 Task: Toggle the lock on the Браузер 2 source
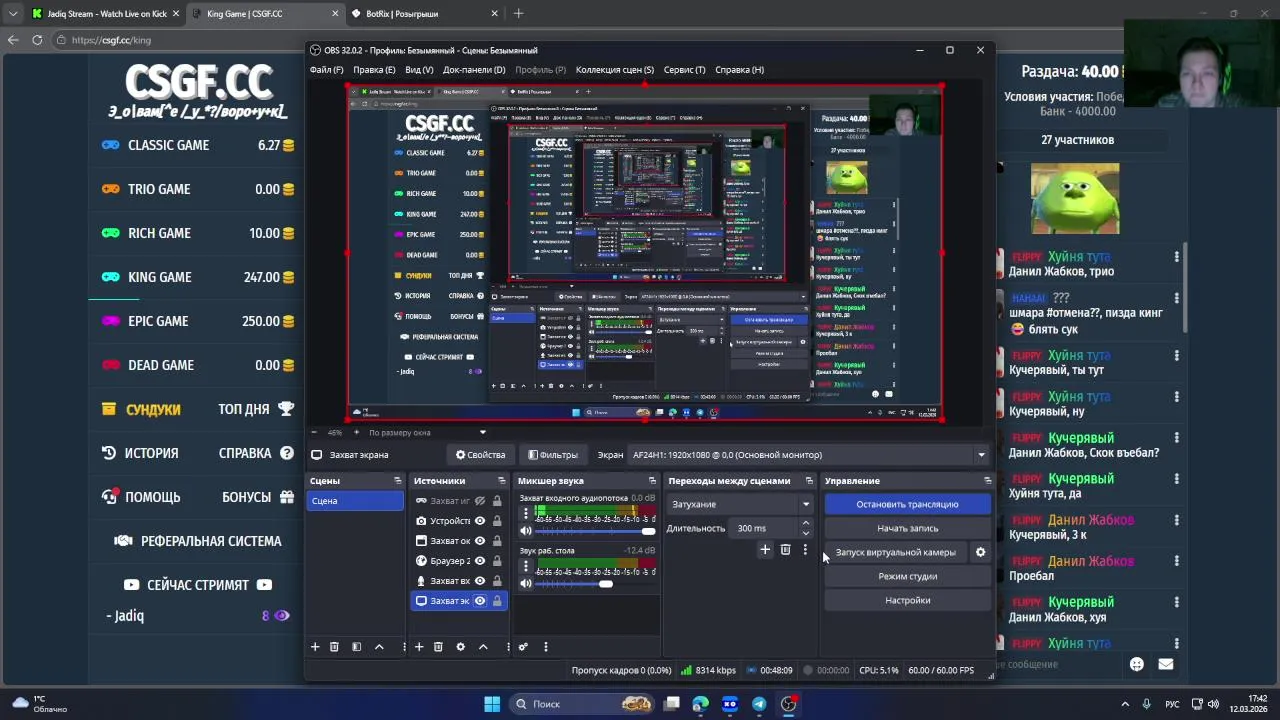(496, 561)
